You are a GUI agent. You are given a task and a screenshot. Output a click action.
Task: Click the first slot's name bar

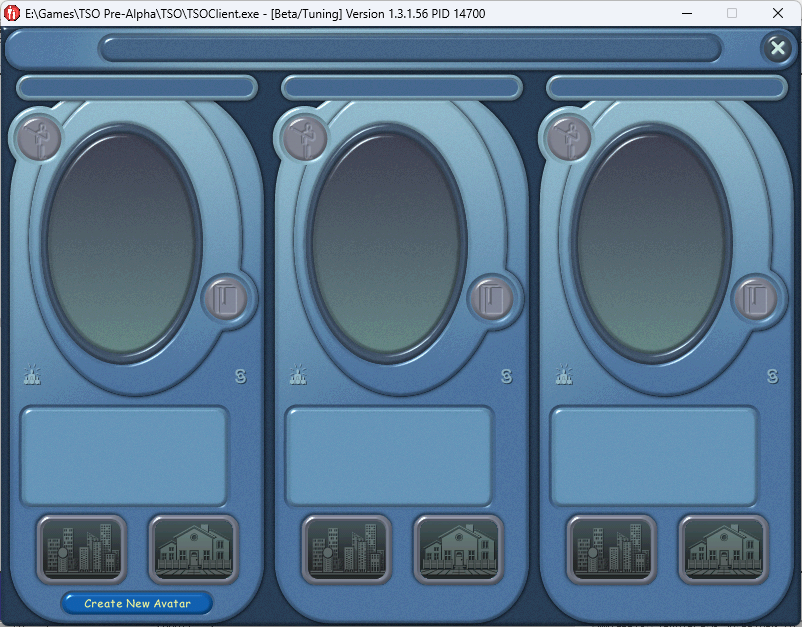(x=137, y=87)
